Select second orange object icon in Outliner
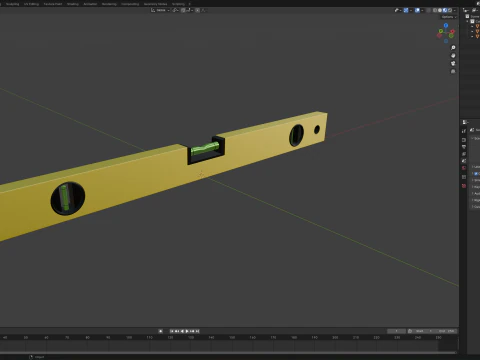Image resolution: width=480 pixels, height=360 pixels. click(477, 31)
